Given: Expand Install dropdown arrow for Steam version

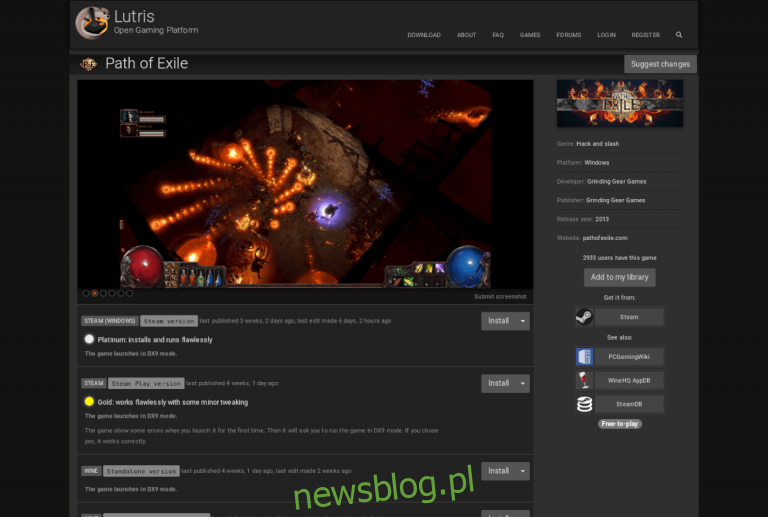Looking at the screenshot, I should (523, 321).
